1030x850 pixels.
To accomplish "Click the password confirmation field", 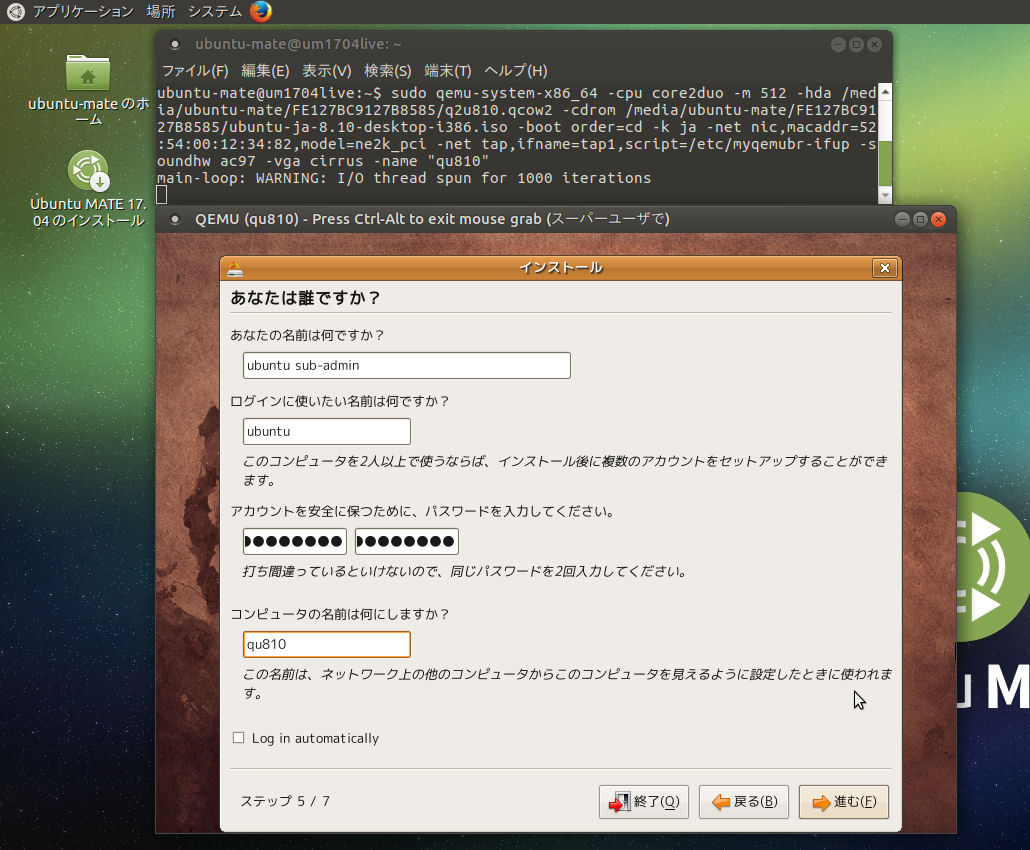I will tap(407, 541).
